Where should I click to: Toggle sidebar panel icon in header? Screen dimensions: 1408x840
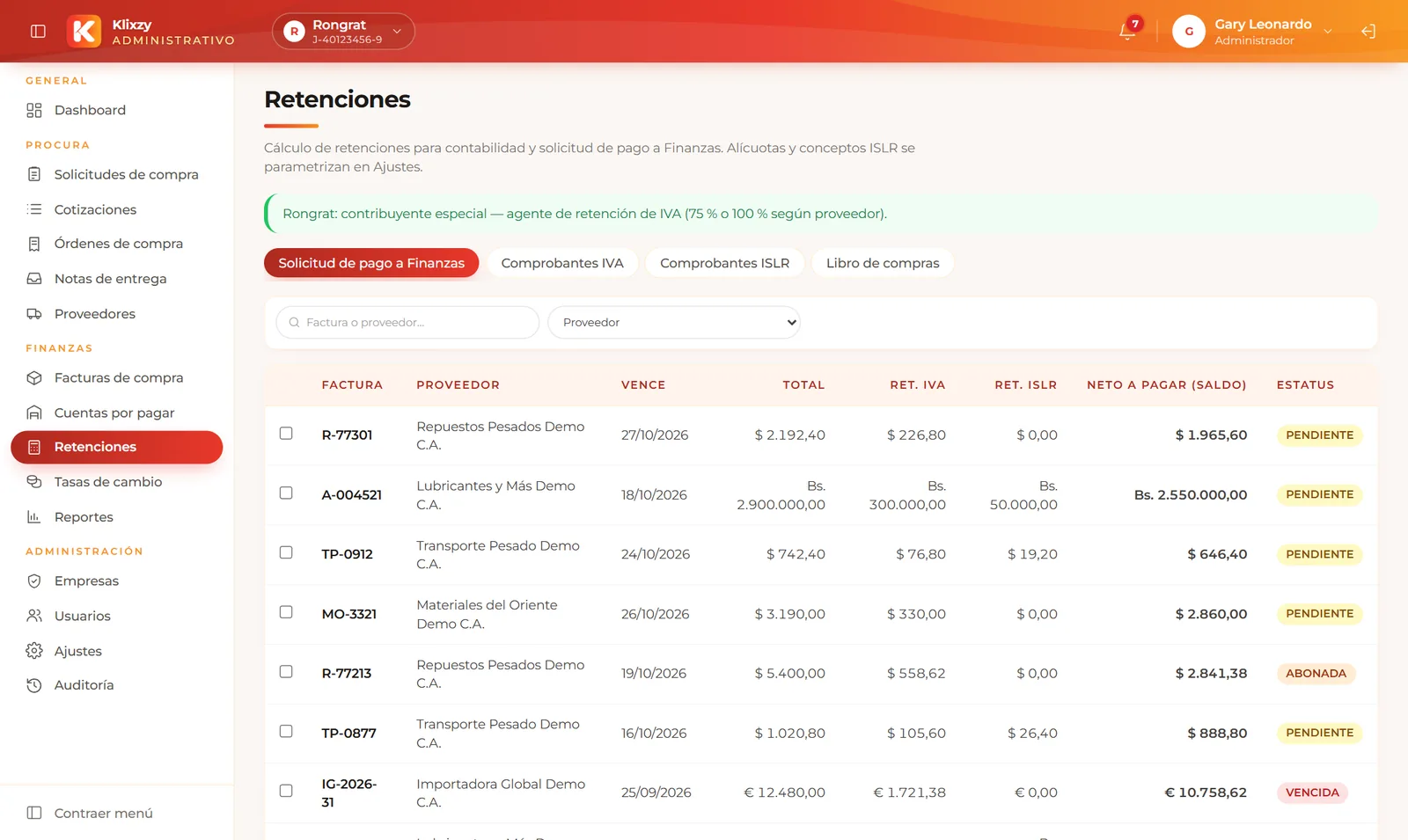pyautogui.click(x=38, y=32)
